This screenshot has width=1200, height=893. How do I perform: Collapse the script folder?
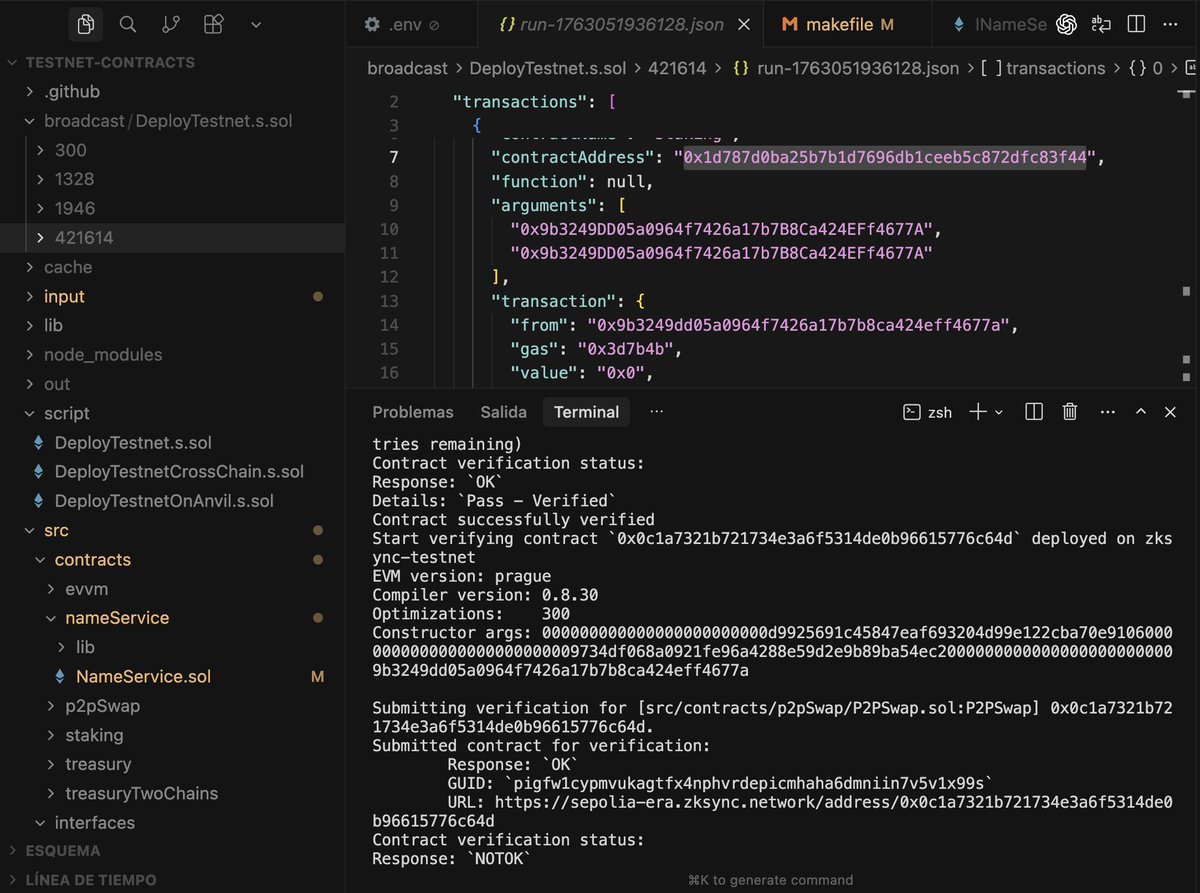coord(172,413)
